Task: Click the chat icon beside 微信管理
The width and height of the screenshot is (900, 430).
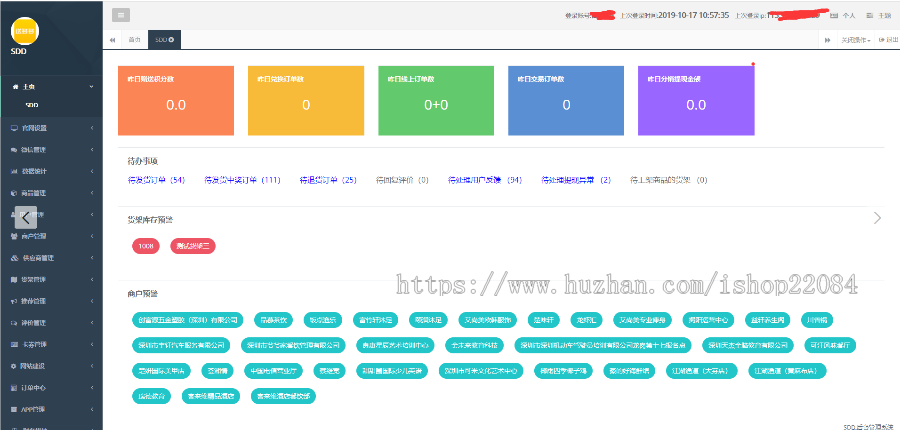Action: click(x=14, y=150)
